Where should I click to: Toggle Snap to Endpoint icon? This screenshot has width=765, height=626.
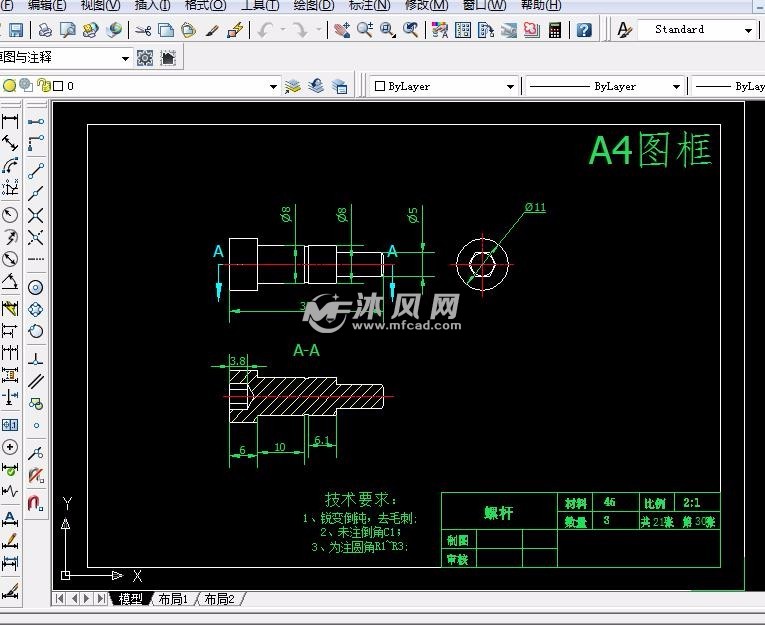[x=36, y=172]
